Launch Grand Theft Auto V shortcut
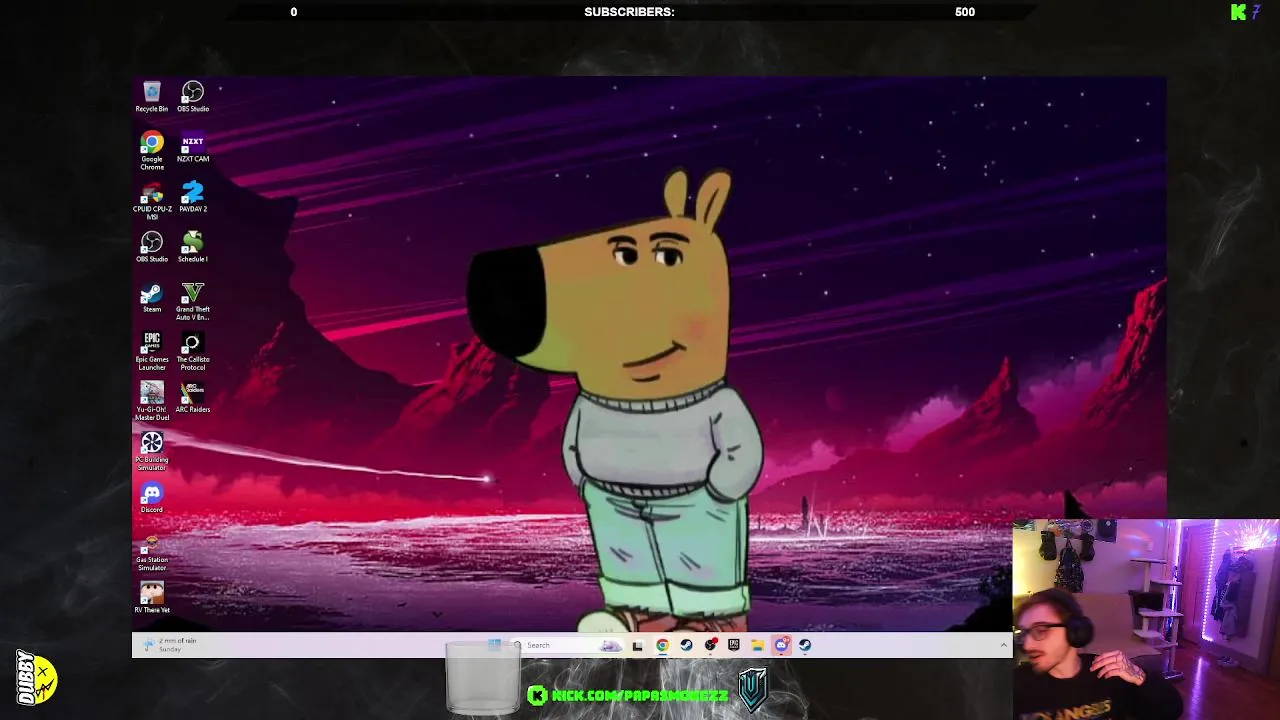 pos(193,301)
